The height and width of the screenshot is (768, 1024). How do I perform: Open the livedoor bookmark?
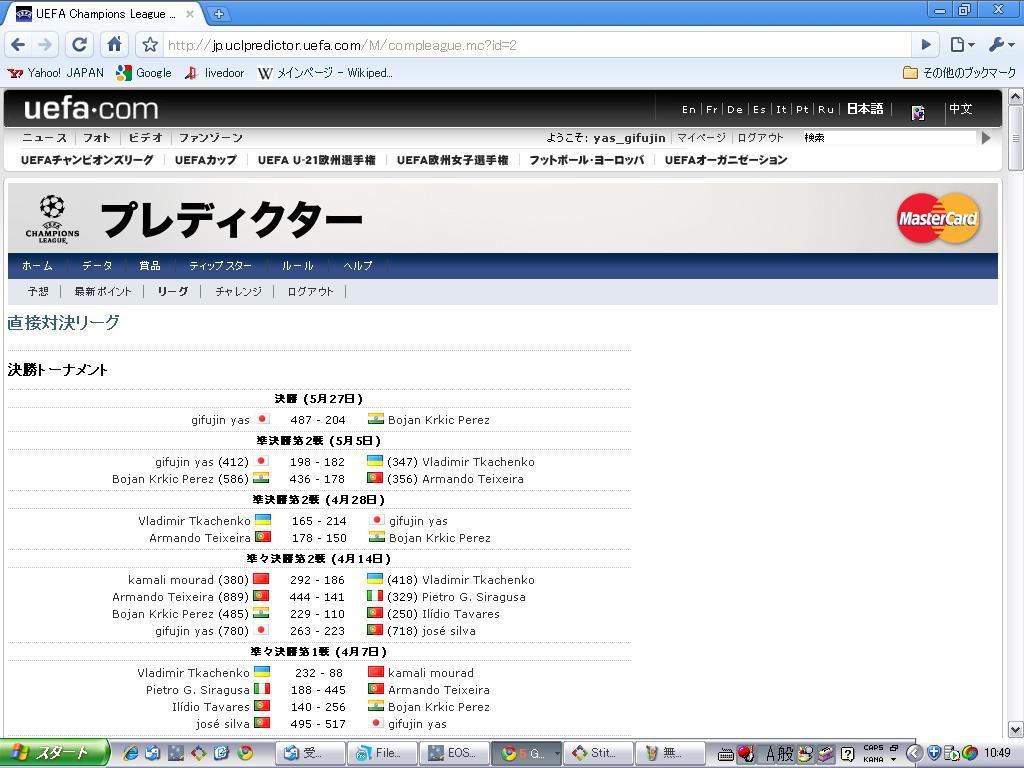pos(215,73)
